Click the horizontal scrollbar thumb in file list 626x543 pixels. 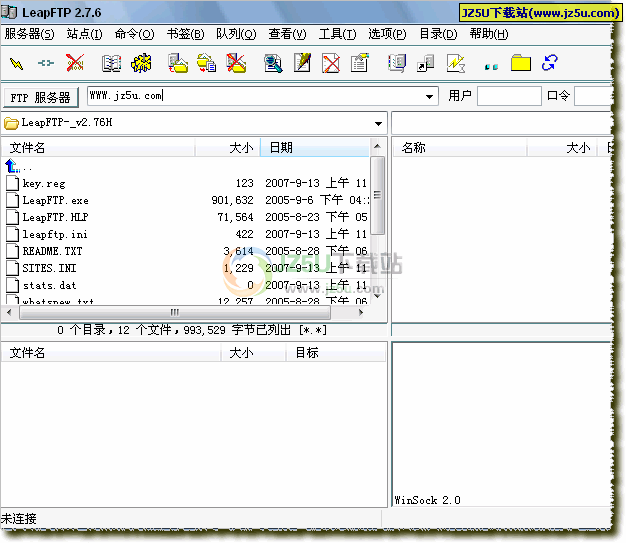pos(175,313)
